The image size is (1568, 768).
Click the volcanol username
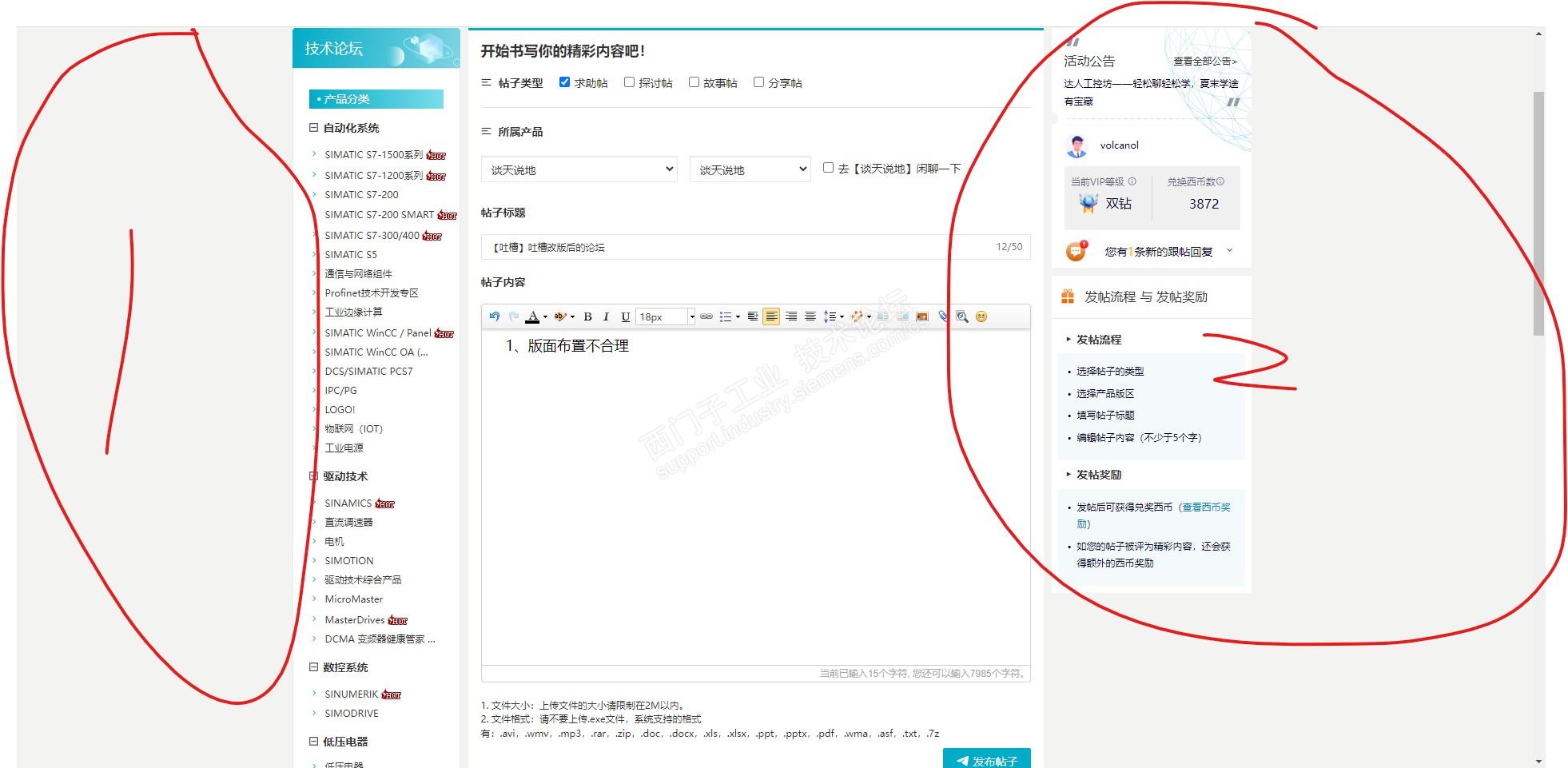(x=1119, y=145)
